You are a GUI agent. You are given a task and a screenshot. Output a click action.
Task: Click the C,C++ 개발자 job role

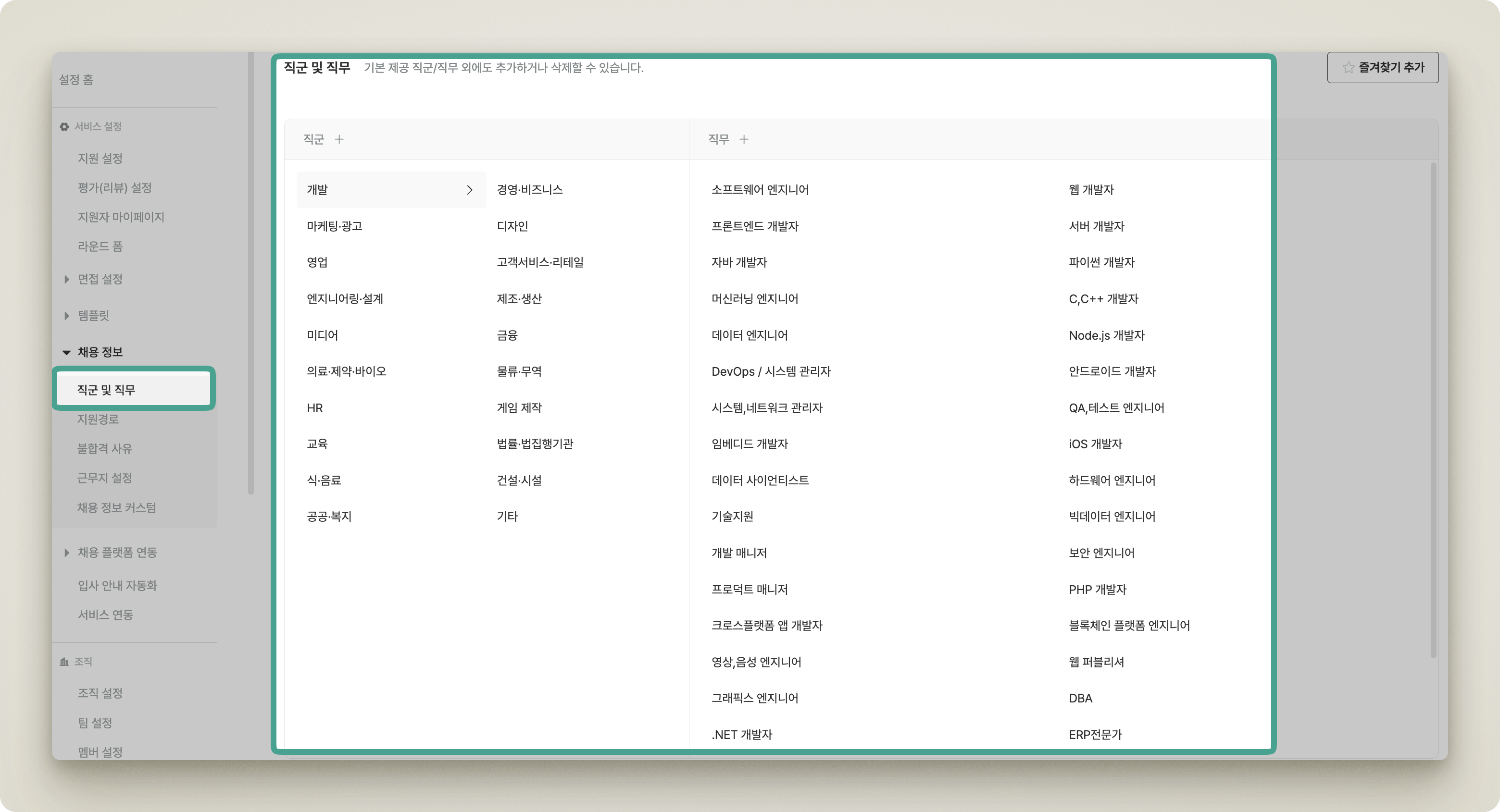[x=1103, y=298]
